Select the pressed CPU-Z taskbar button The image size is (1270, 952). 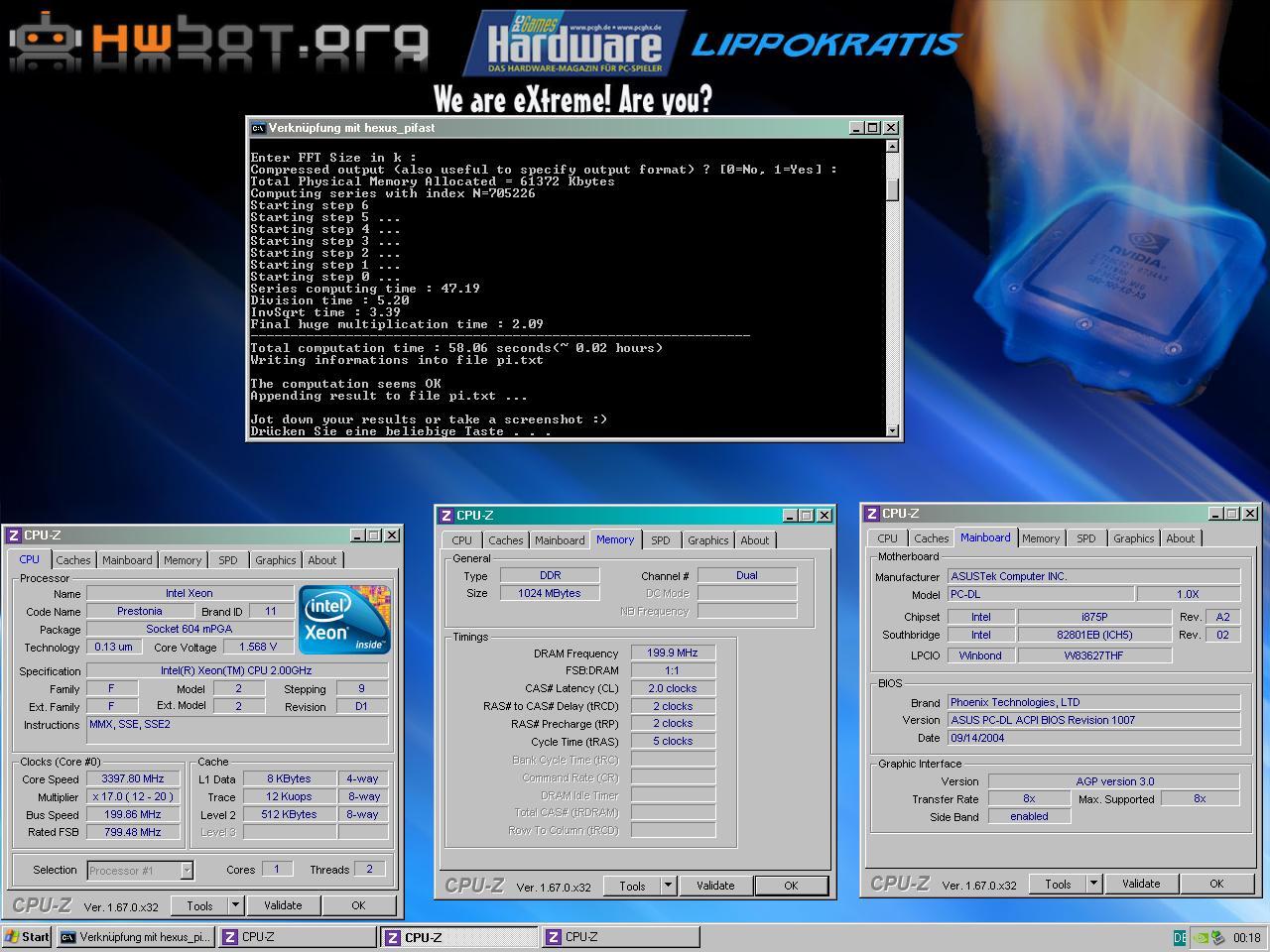click(x=459, y=937)
